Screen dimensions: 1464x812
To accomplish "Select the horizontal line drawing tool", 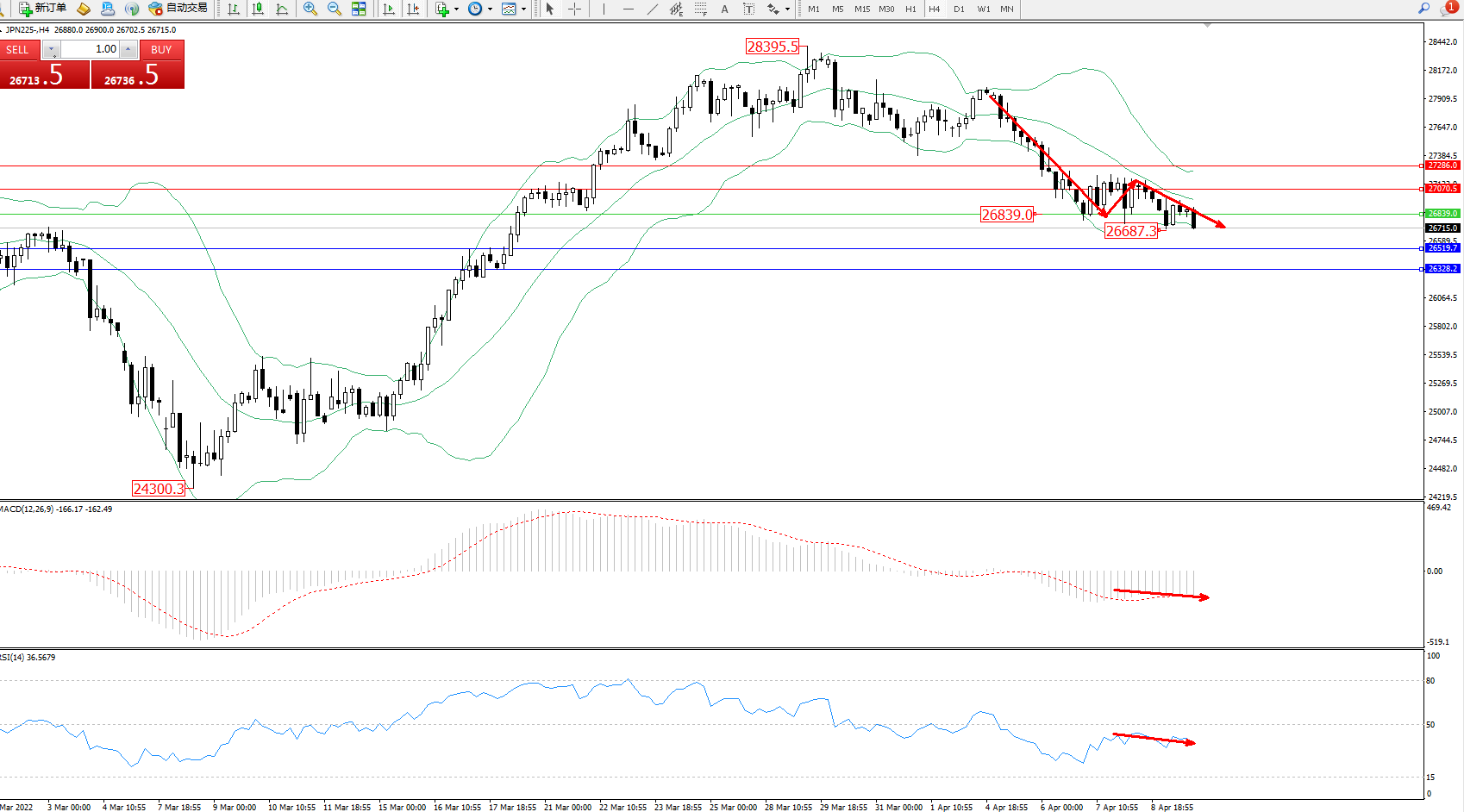I will coord(628,9).
